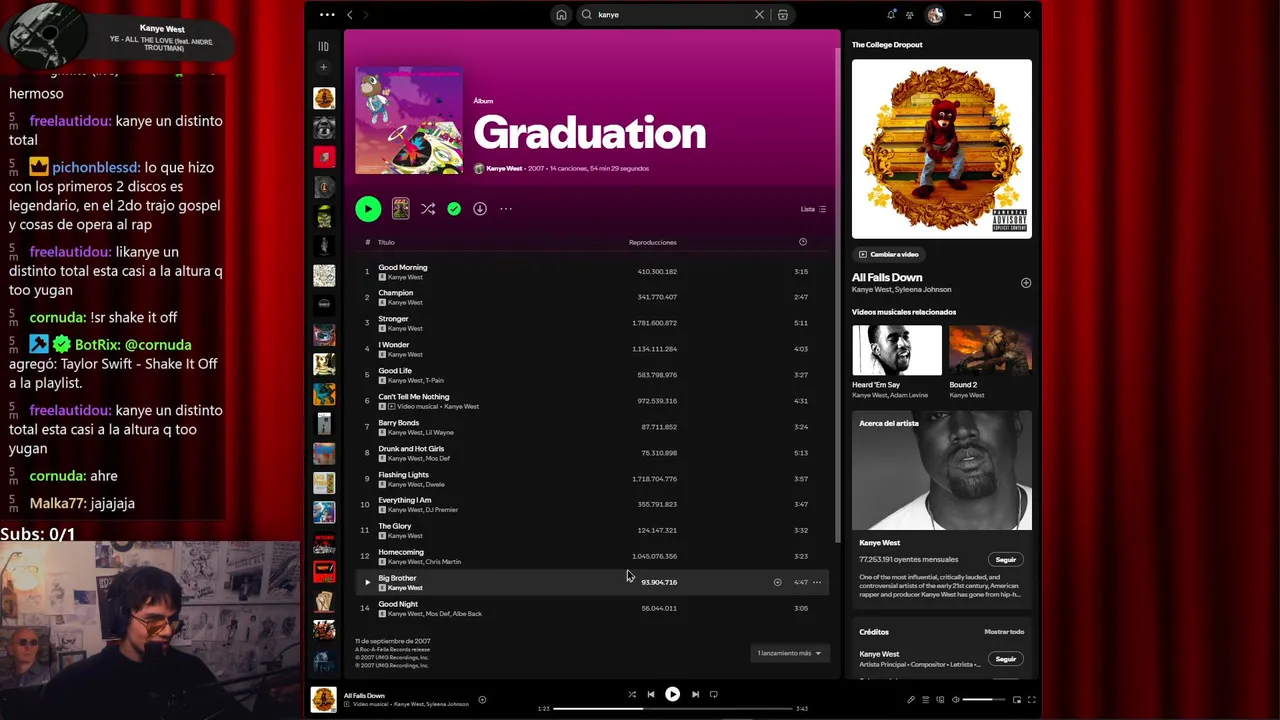The image size is (1280, 720).
Task: Select the track Can't Tell Me Nothing
Action: point(594,401)
